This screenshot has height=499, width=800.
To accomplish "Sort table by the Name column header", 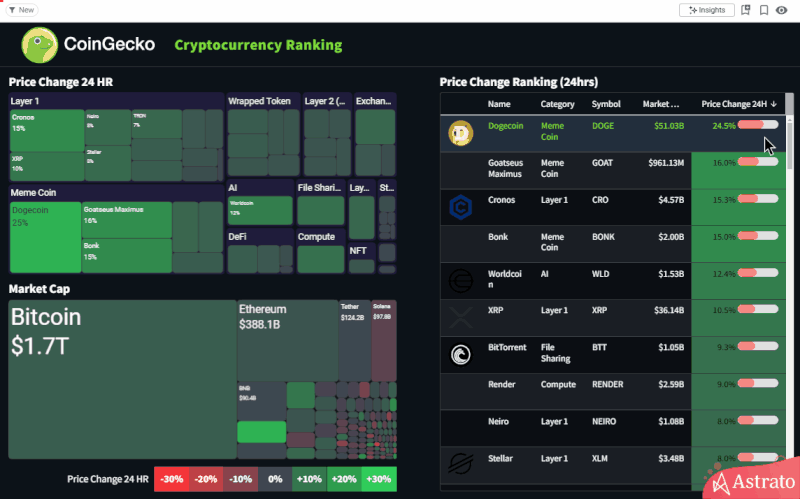I will (x=498, y=104).
